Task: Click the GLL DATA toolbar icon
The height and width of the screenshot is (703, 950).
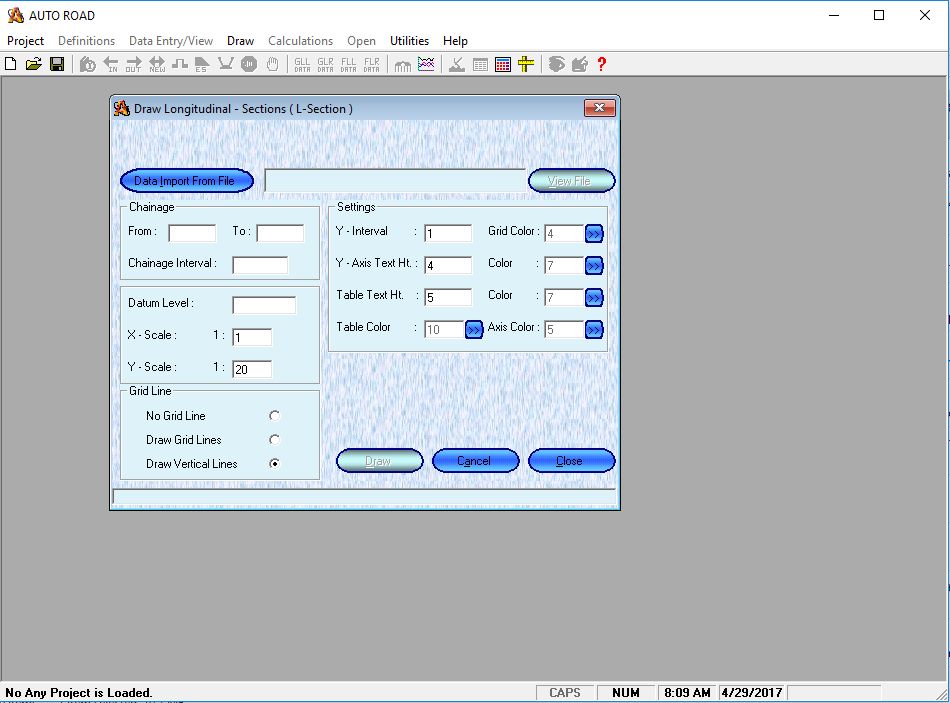Action: tap(302, 64)
